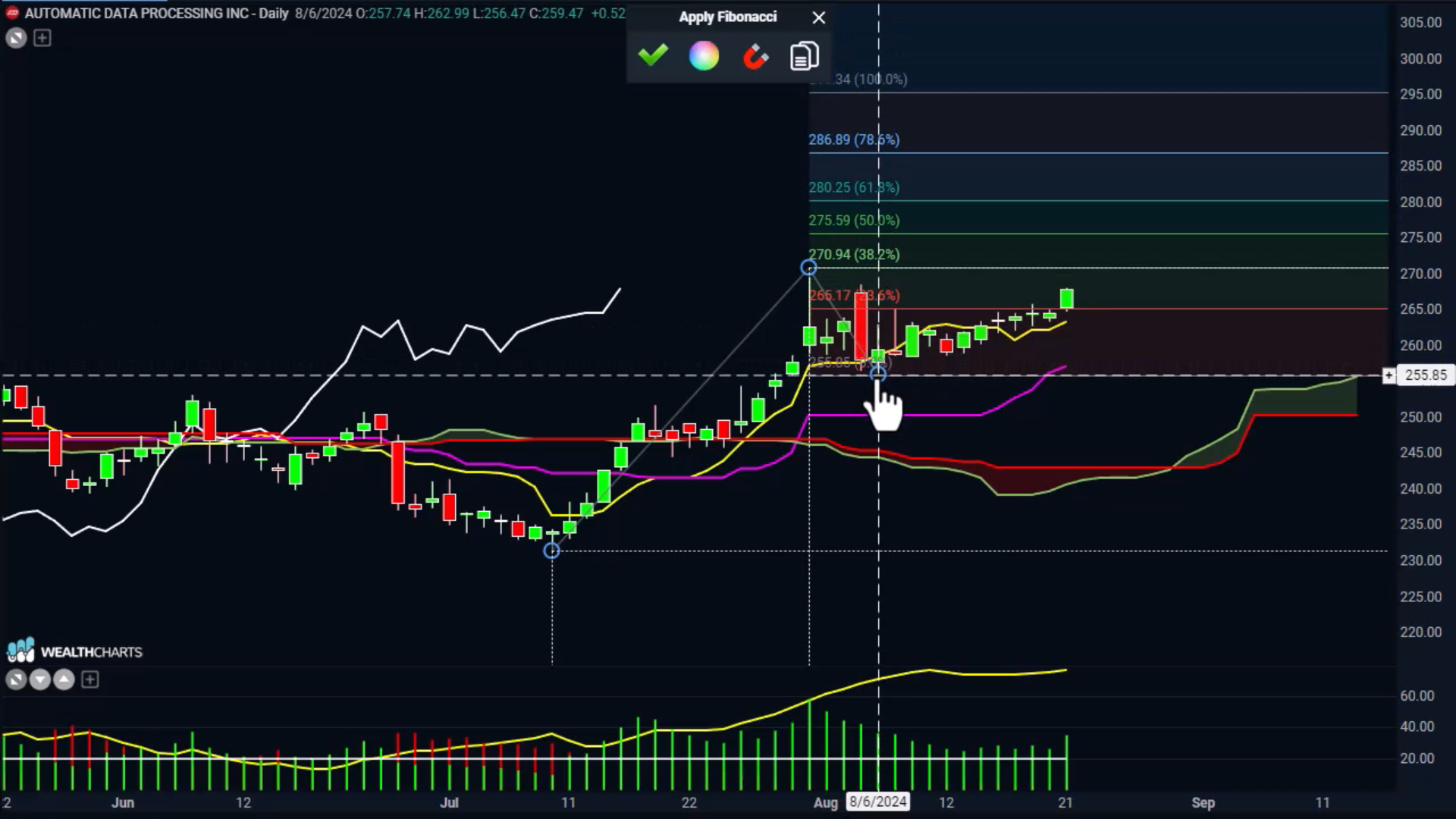Click the 255.85 crosshair price tag
The image size is (1456, 819).
pos(1426,375)
